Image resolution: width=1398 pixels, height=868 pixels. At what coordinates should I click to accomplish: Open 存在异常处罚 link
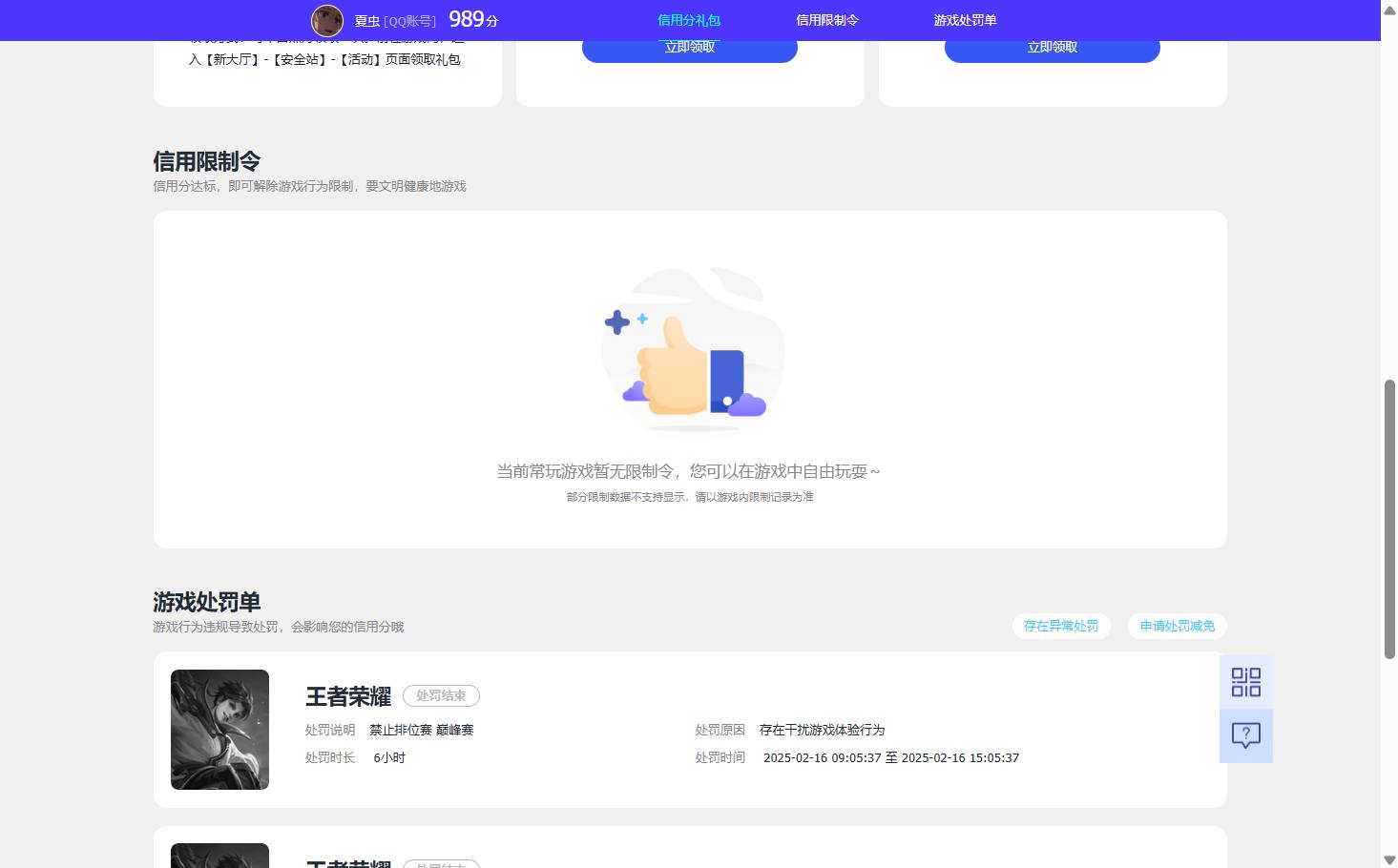(x=1061, y=626)
